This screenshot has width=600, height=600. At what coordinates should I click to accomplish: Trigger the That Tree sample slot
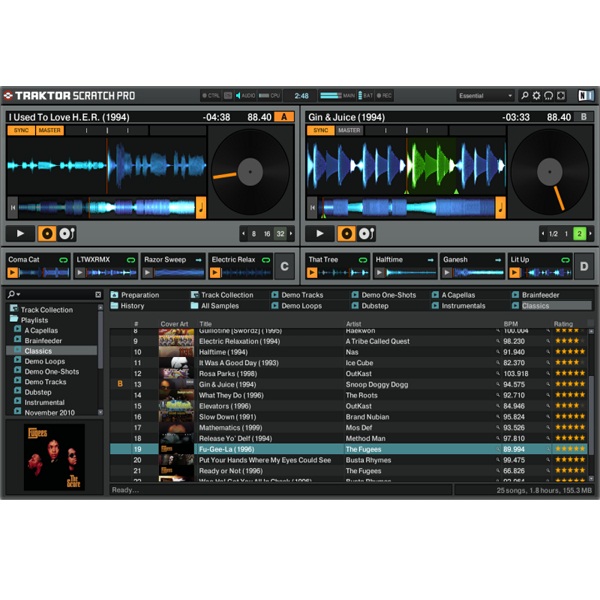click(313, 272)
